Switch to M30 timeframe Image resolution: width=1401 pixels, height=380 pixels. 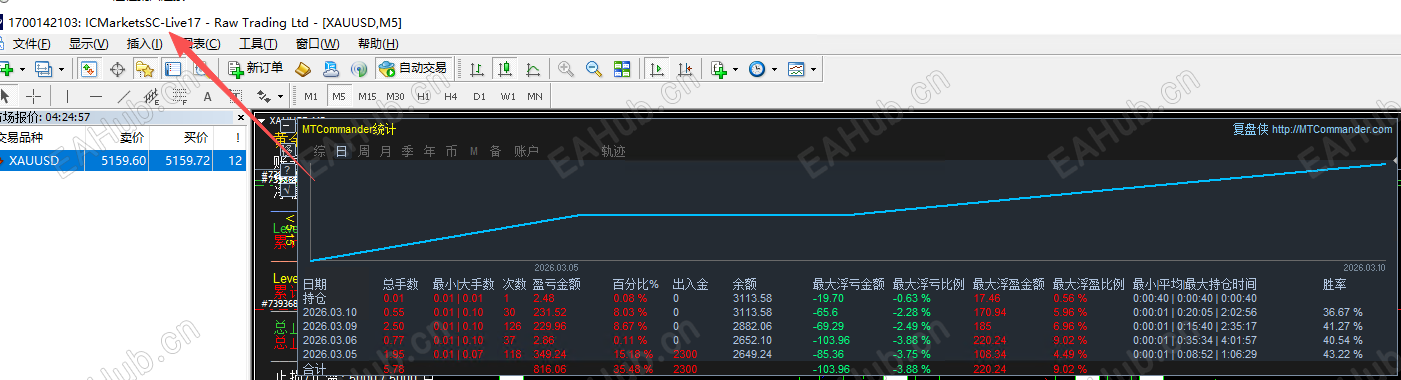point(395,96)
